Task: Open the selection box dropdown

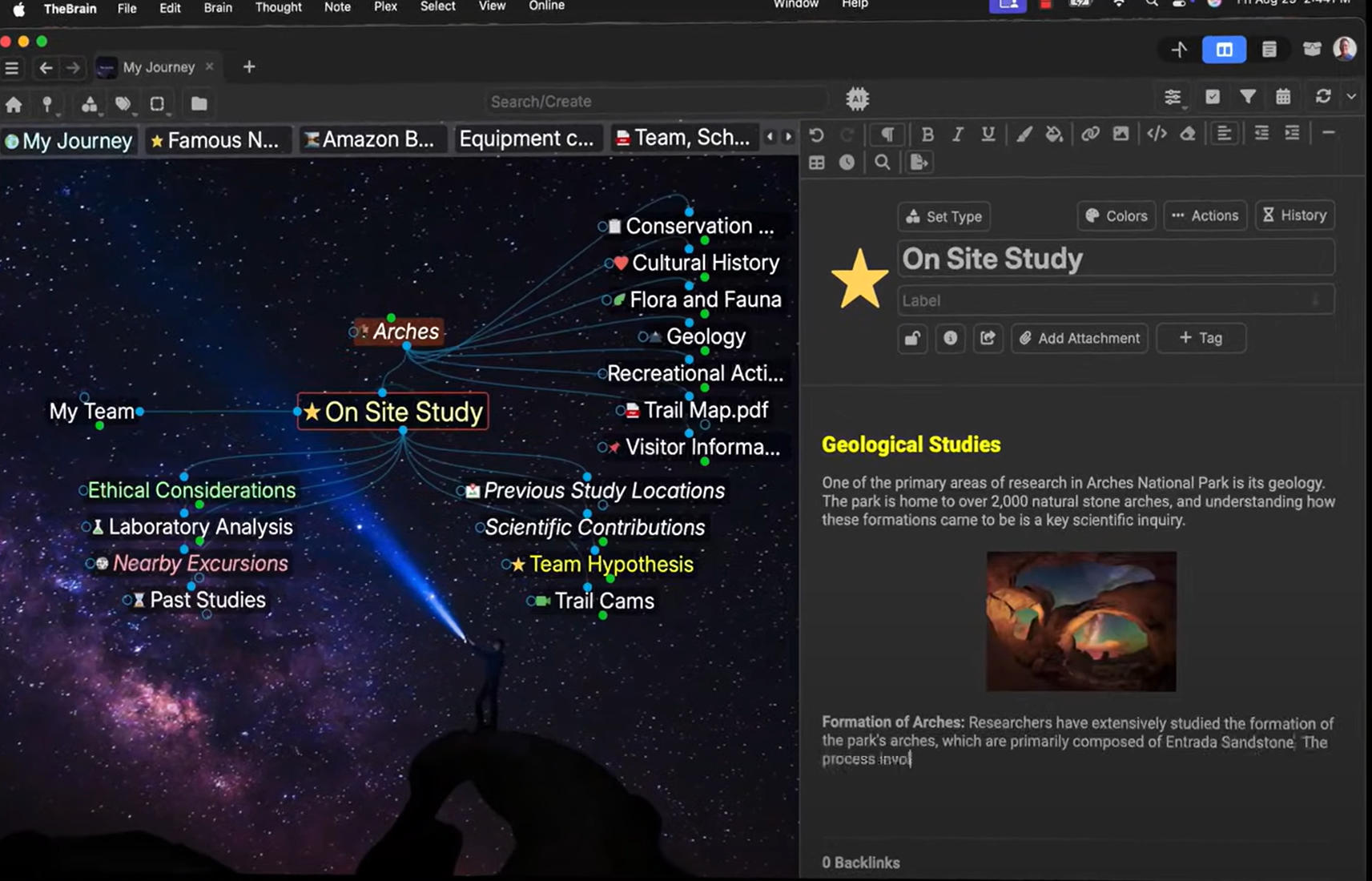Action: 158,104
